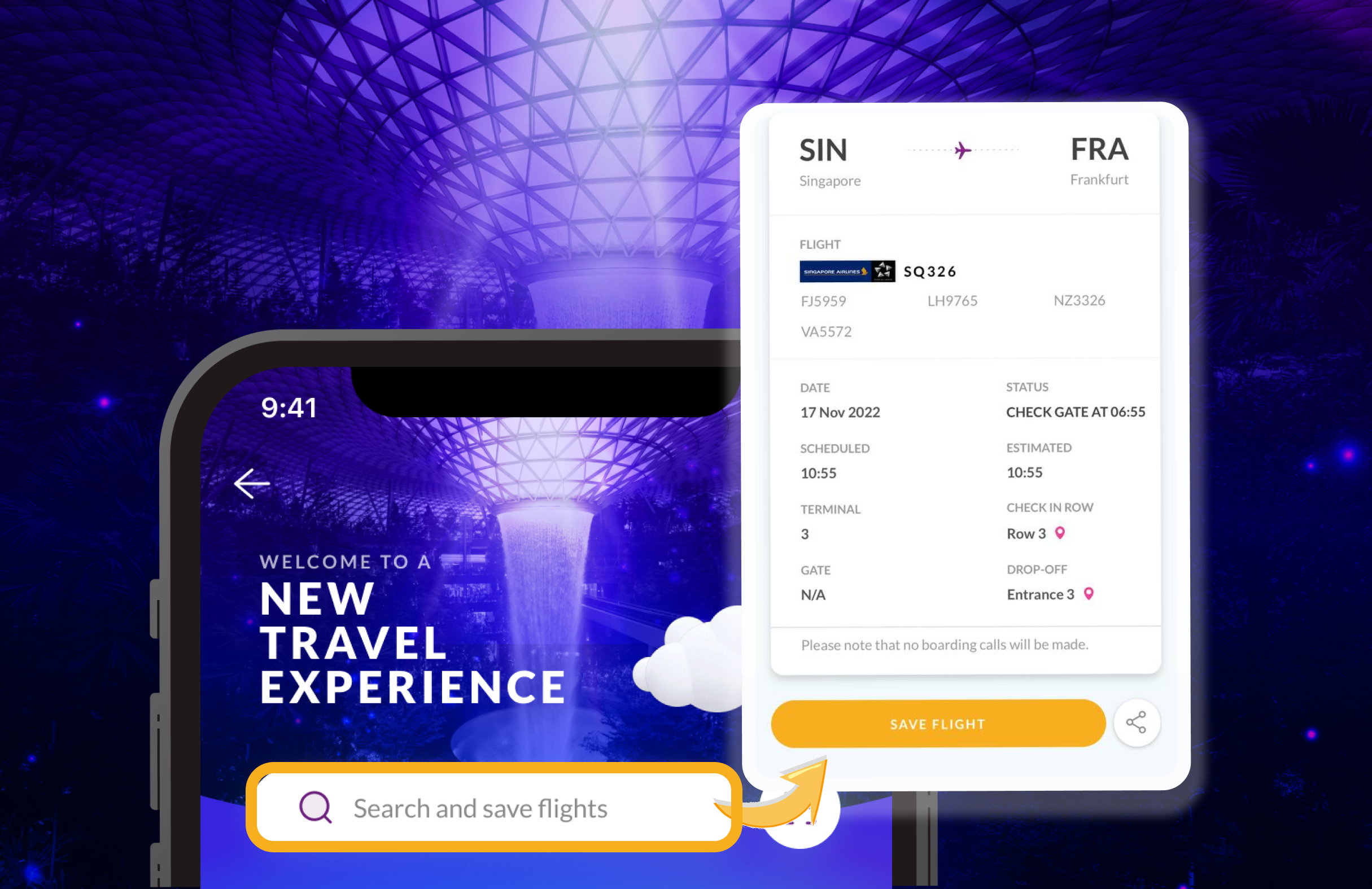Click the SQ326 flight number
1372x889 pixels.
click(930, 271)
